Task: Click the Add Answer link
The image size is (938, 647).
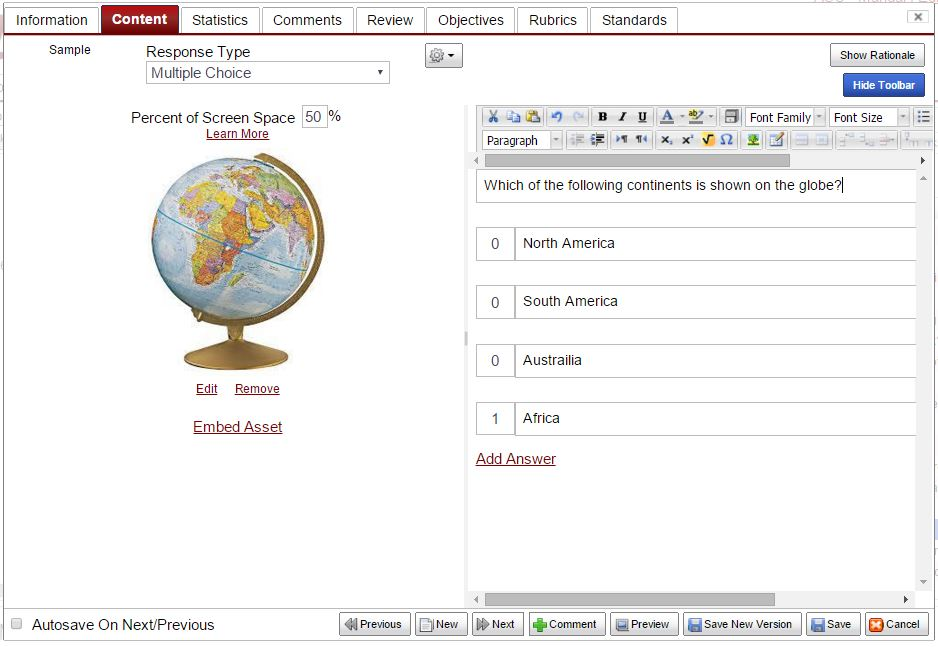Action: 516,458
